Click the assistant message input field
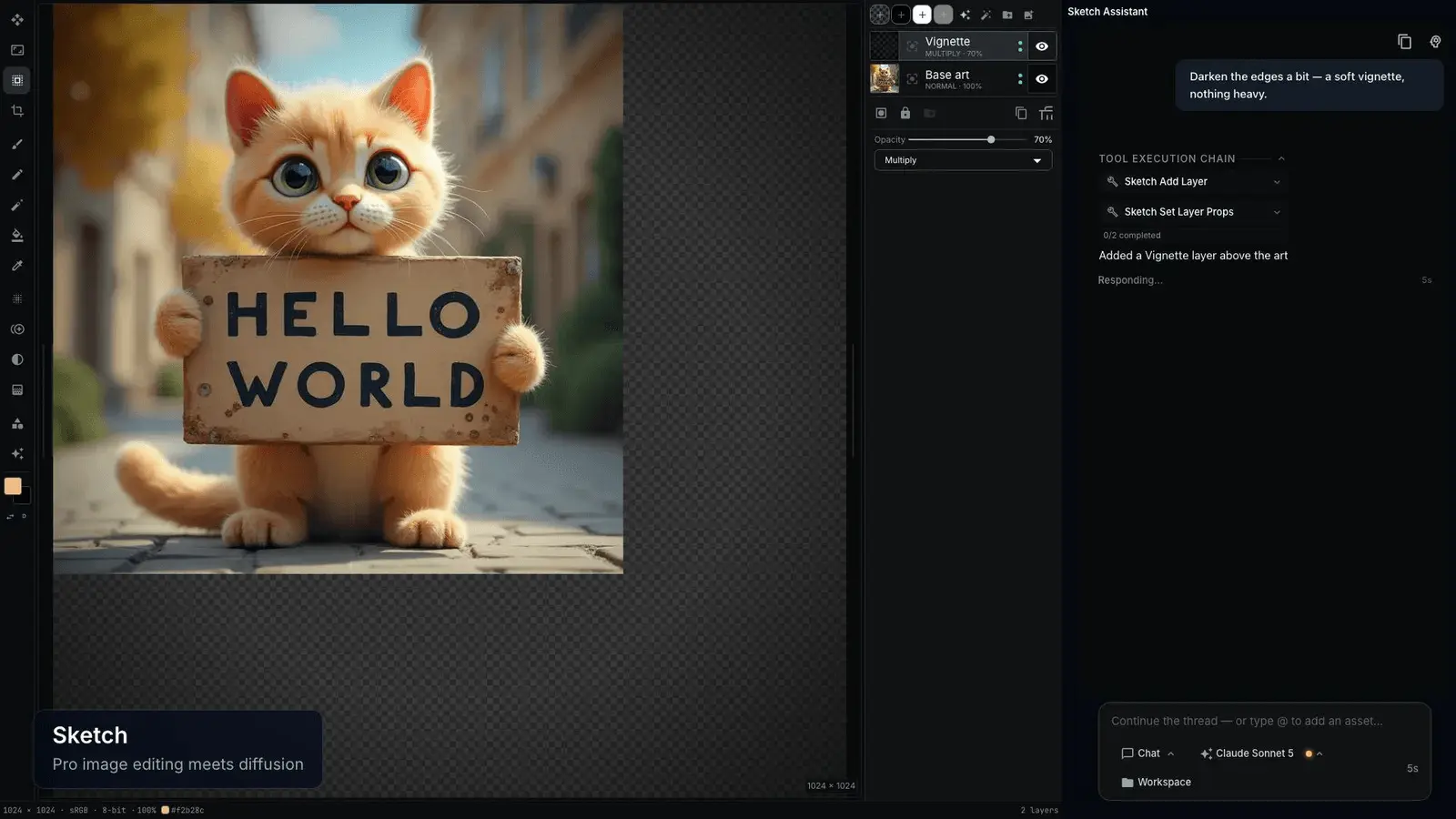1456x819 pixels. [x=1265, y=722]
